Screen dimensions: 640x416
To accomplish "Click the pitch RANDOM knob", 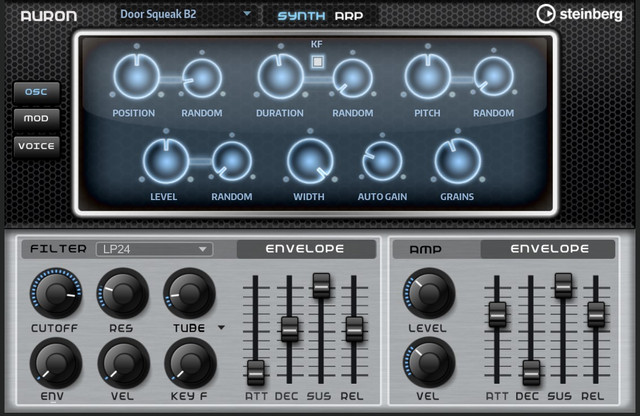I will tap(493, 76).
